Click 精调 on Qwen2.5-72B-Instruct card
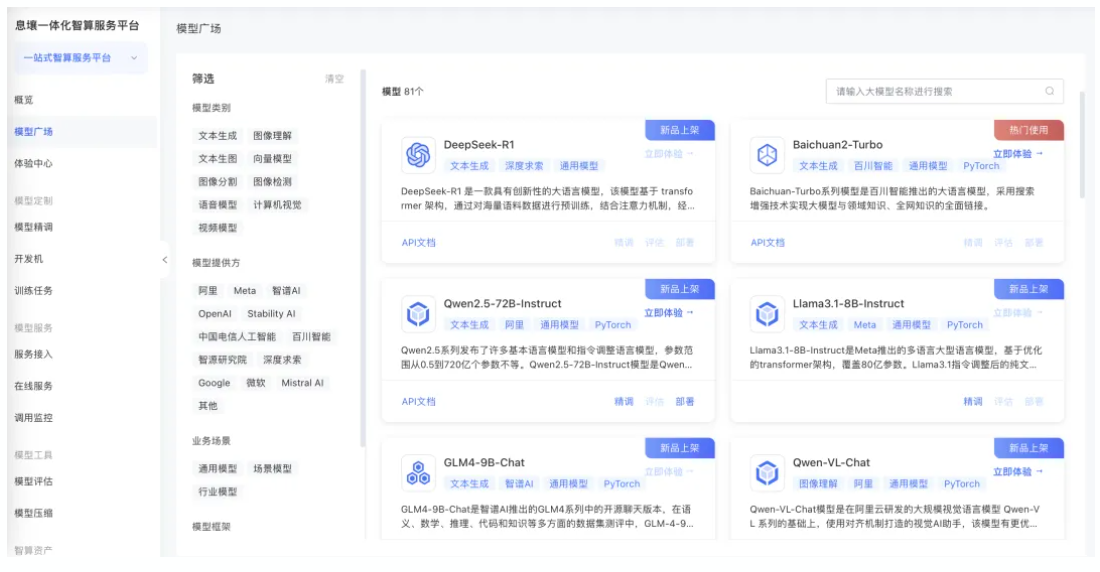The width and height of the screenshot is (1100, 572). [624, 402]
